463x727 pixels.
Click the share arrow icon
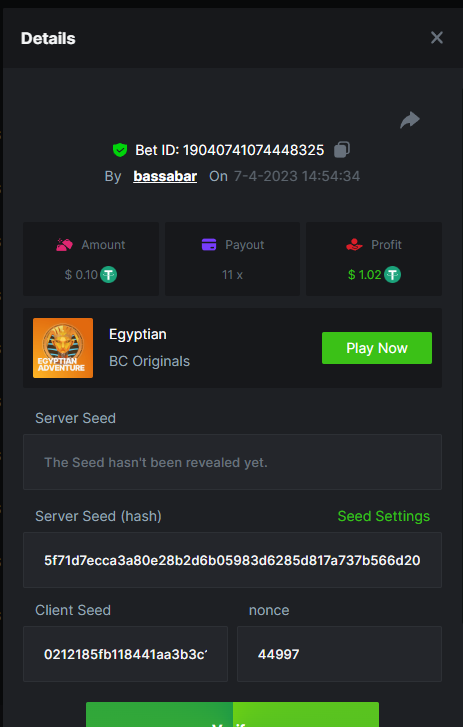point(410,120)
